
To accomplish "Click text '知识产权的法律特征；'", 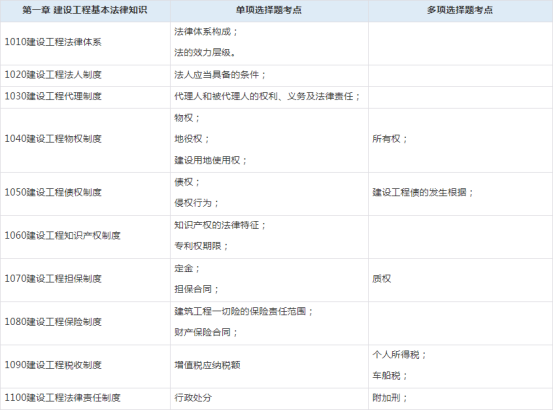I will coord(220,225).
